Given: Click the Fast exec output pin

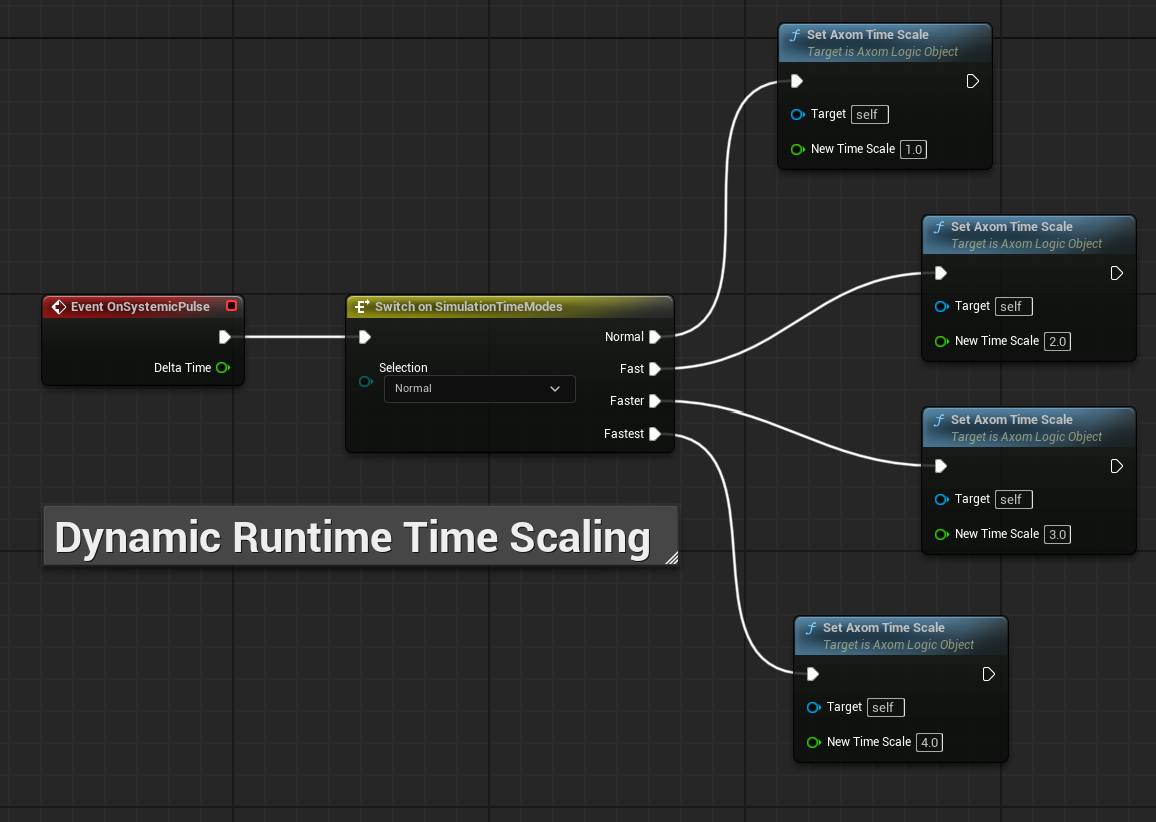Looking at the screenshot, I should pyautogui.click(x=655, y=369).
